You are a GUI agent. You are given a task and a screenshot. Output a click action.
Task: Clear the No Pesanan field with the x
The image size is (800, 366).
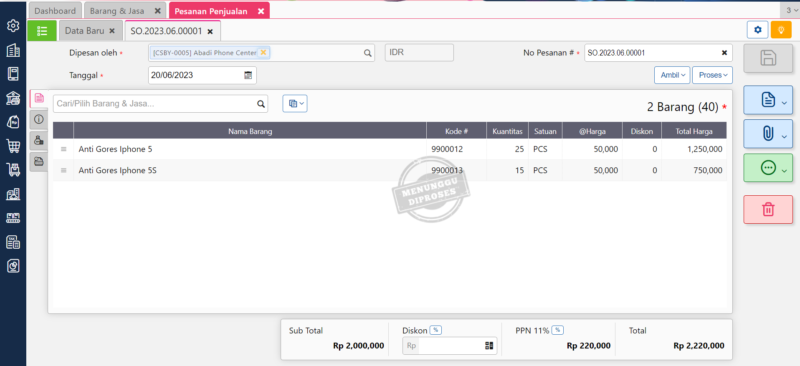724,53
